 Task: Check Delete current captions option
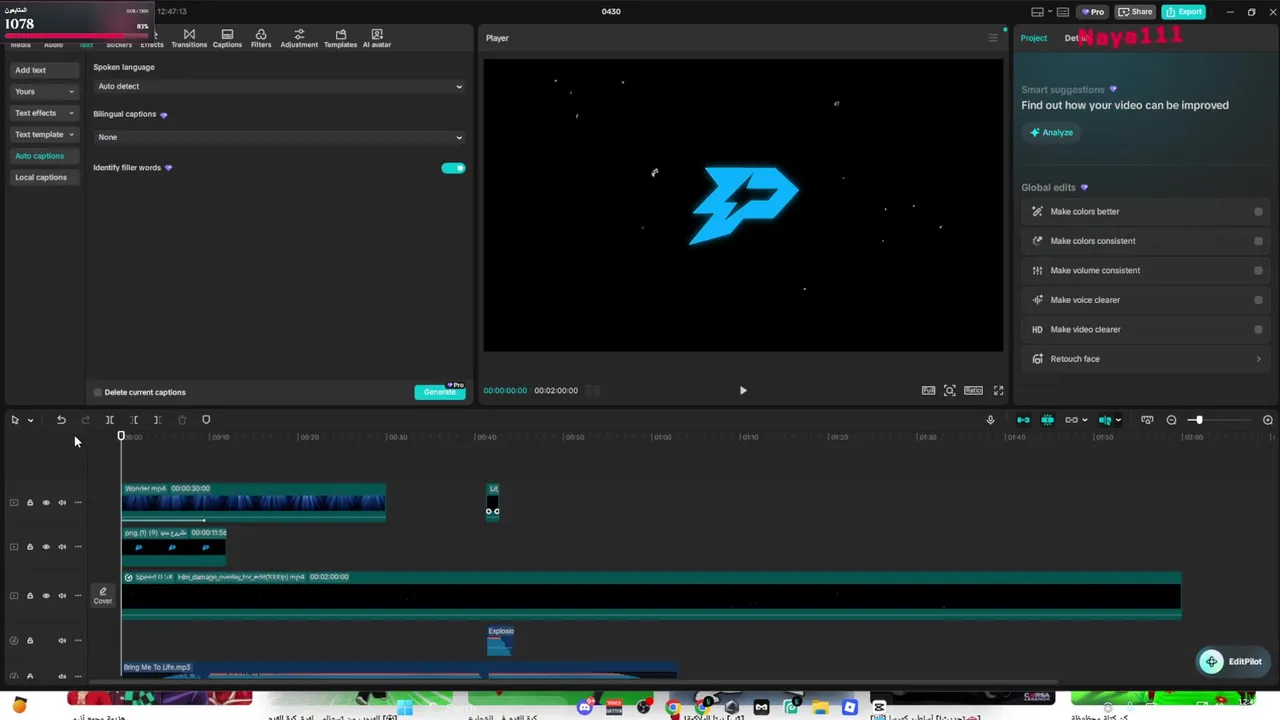click(98, 392)
